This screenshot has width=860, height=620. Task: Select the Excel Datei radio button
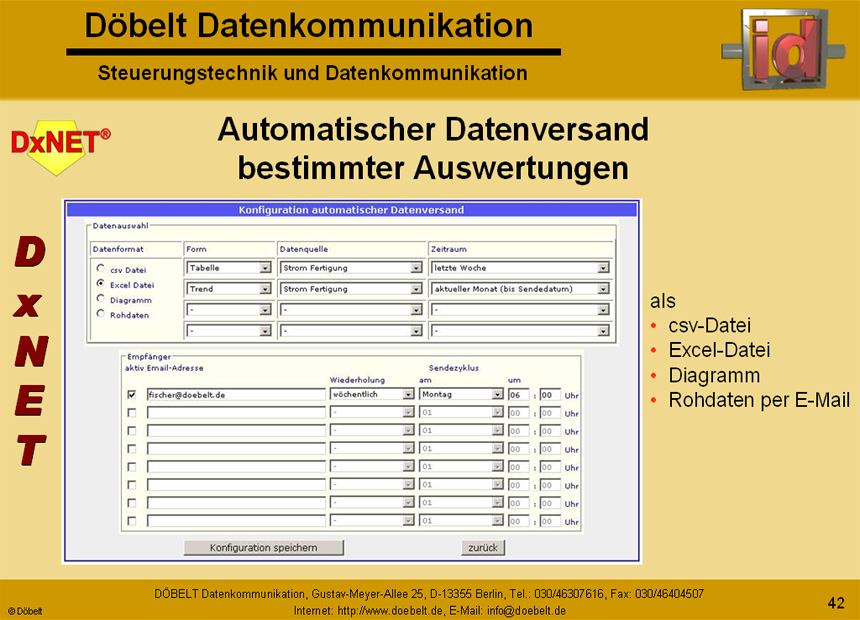pyautogui.click(x=100, y=284)
